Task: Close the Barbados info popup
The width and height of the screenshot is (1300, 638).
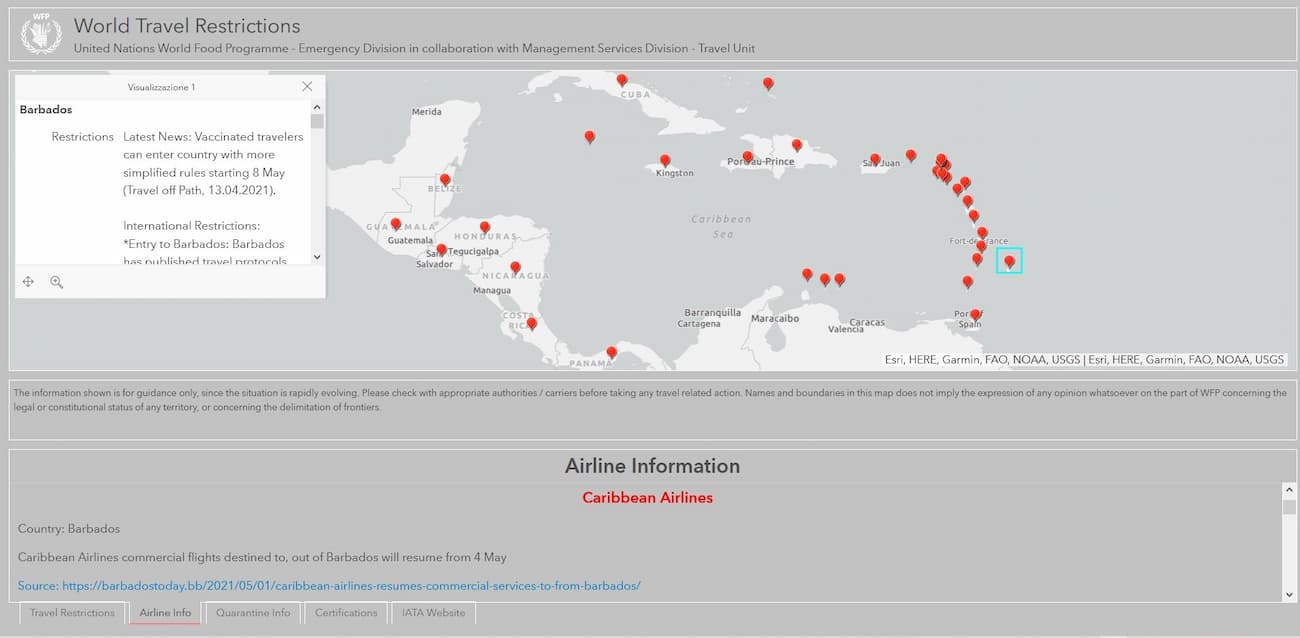Action: point(307,87)
